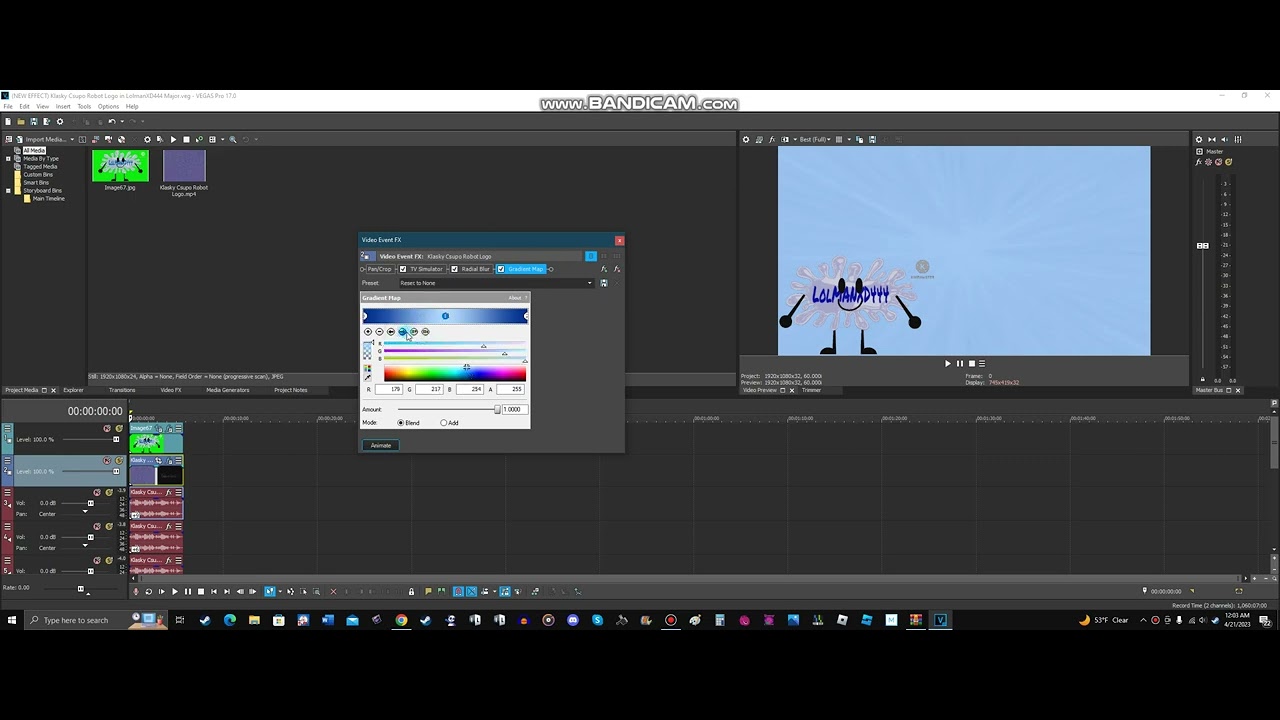Viewport: 1280px width, 720px height.
Task: Click the Amount value input field
Action: click(x=513, y=409)
